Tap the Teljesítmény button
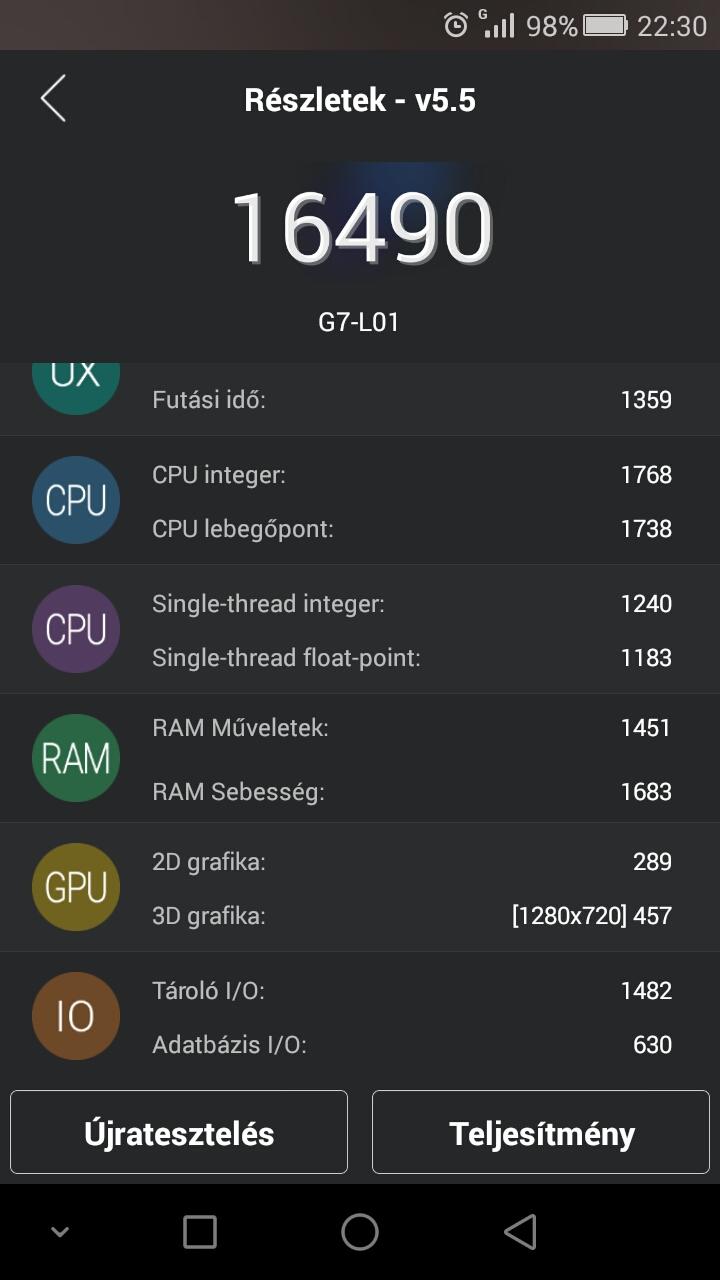The height and width of the screenshot is (1280, 720). [541, 1132]
